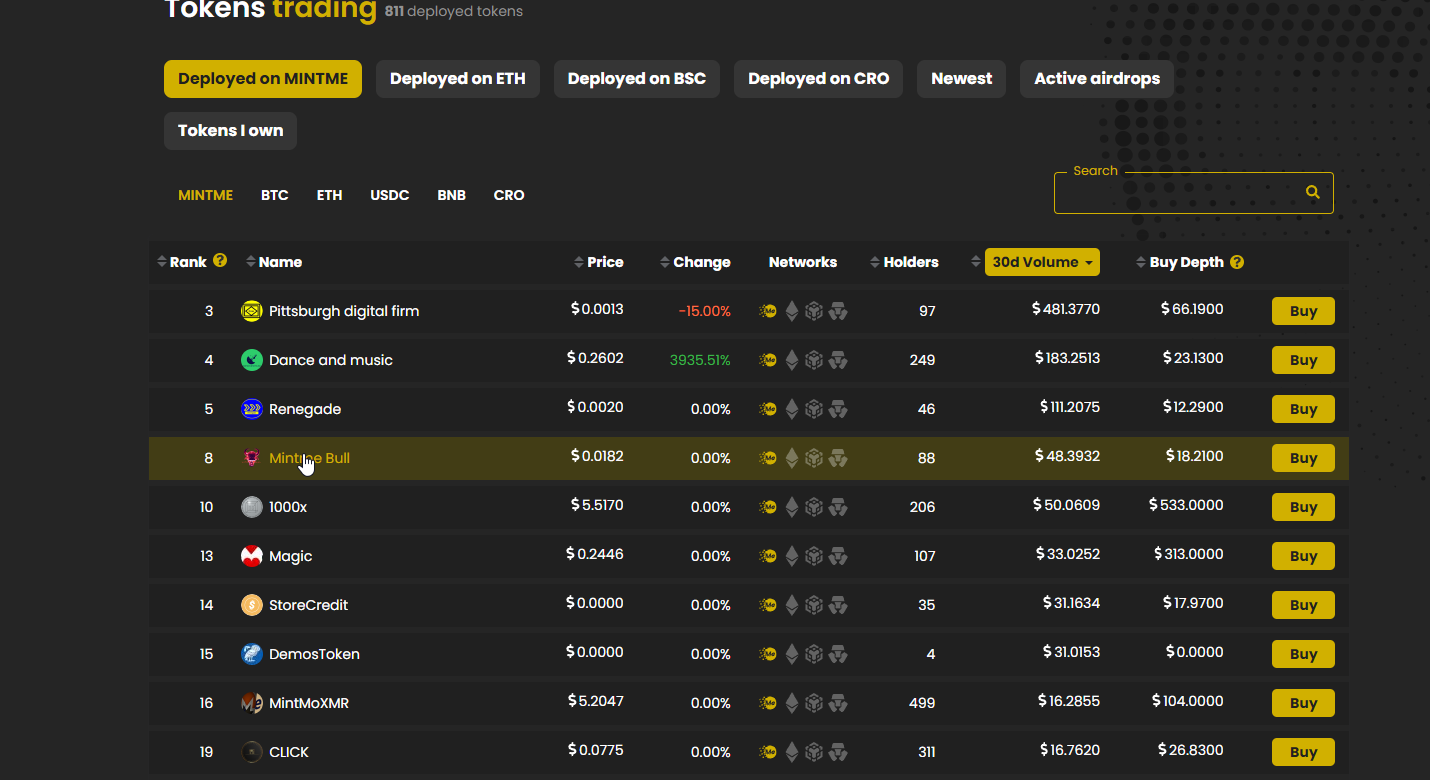The image size is (1430, 780).
Task: Click into the Search input field
Action: click(x=1178, y=193)
